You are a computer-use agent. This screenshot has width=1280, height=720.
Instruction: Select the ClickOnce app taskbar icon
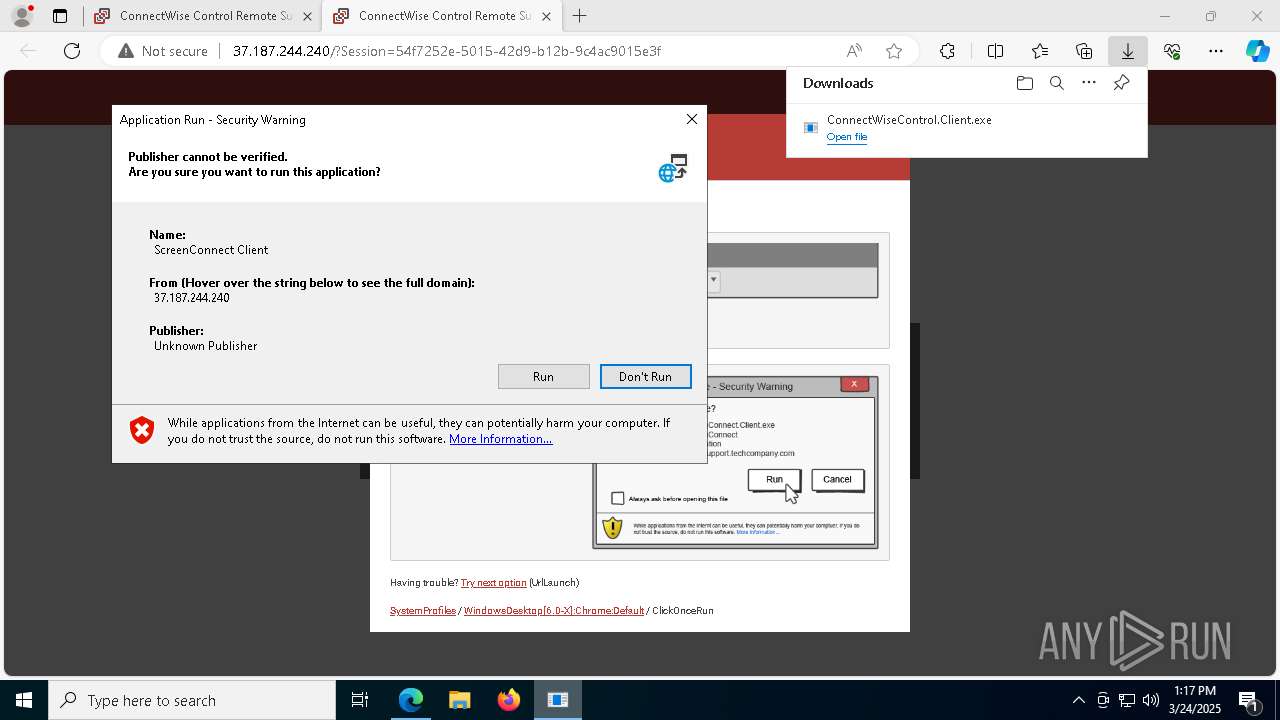(x=558, y=700)
